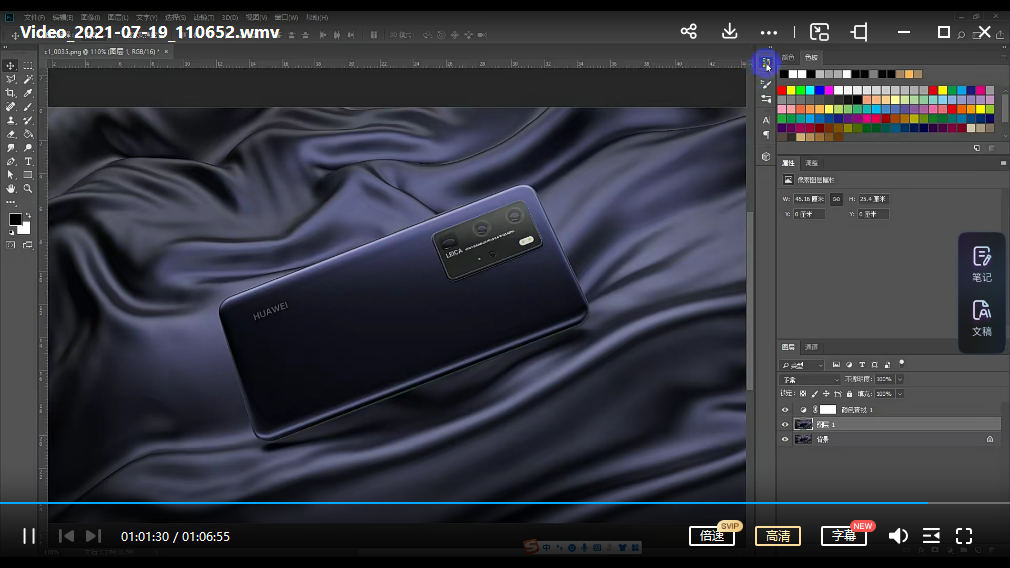Open the Edit Toolbar three-dots button
This screenshot has width=1010, height=568.
10,202
